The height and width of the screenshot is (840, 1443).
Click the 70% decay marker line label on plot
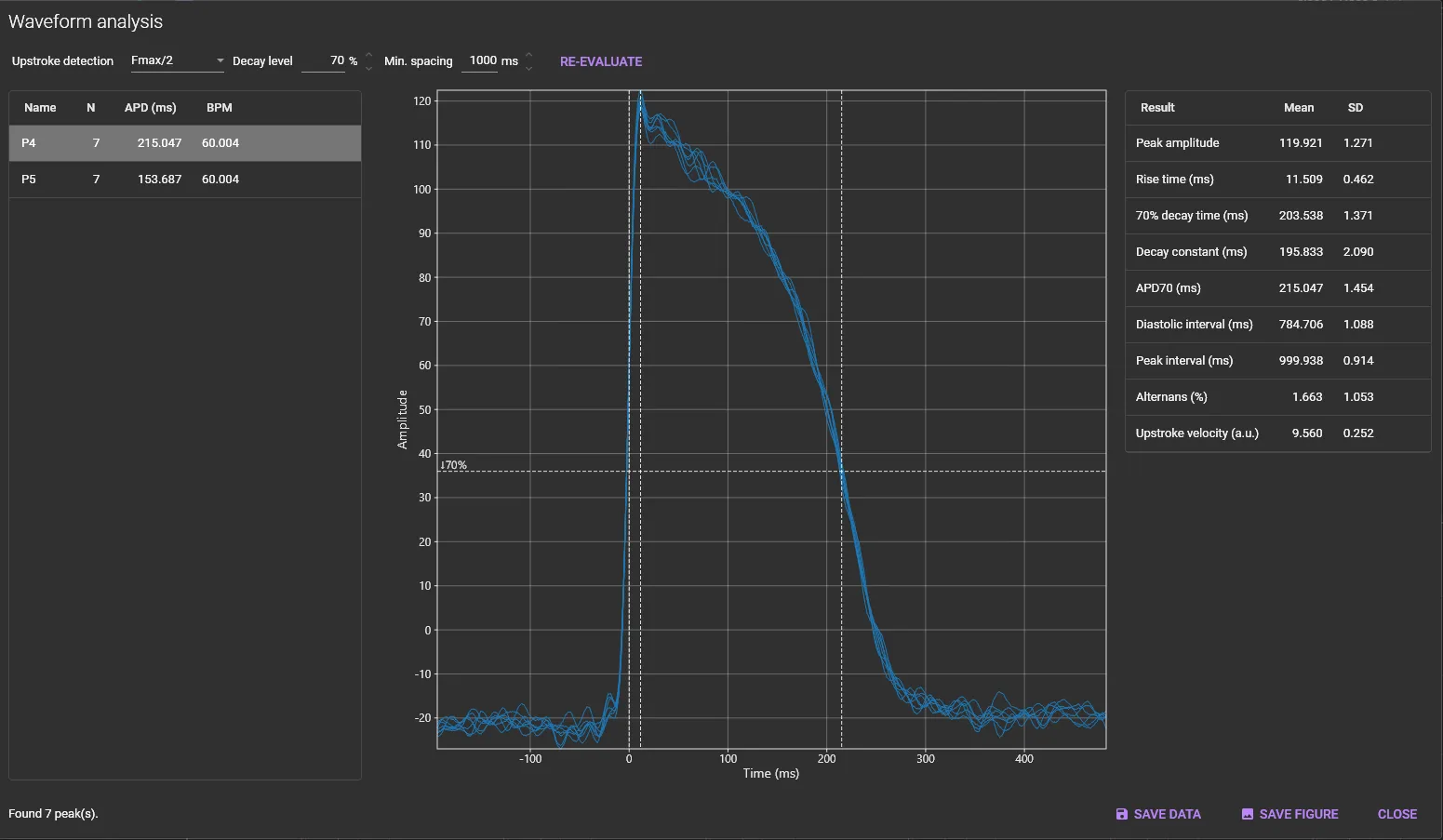click(x=454, y=465)
